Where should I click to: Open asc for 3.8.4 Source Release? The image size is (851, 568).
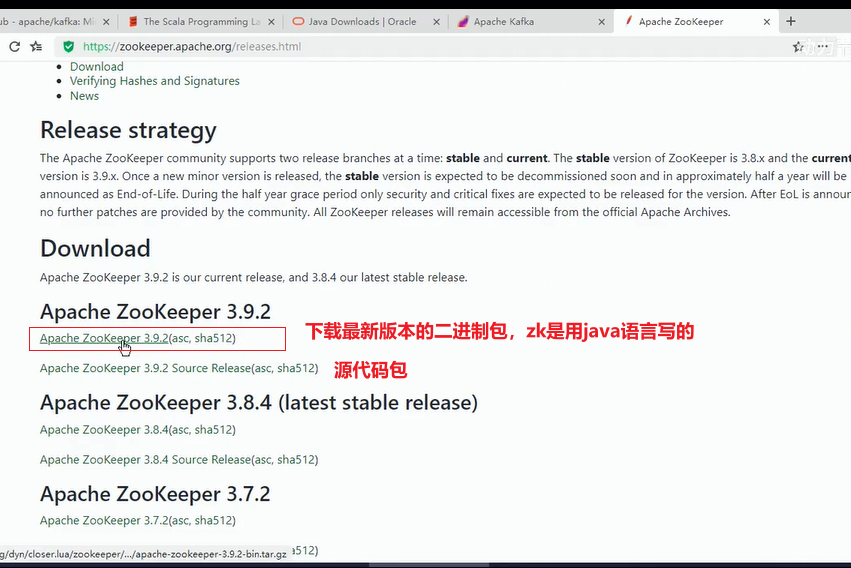pos(263,459)
